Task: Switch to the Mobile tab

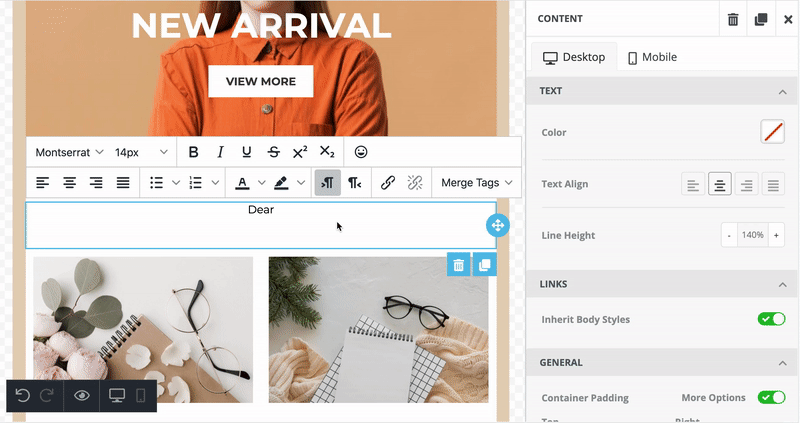Action: click(x=652, y=57)
